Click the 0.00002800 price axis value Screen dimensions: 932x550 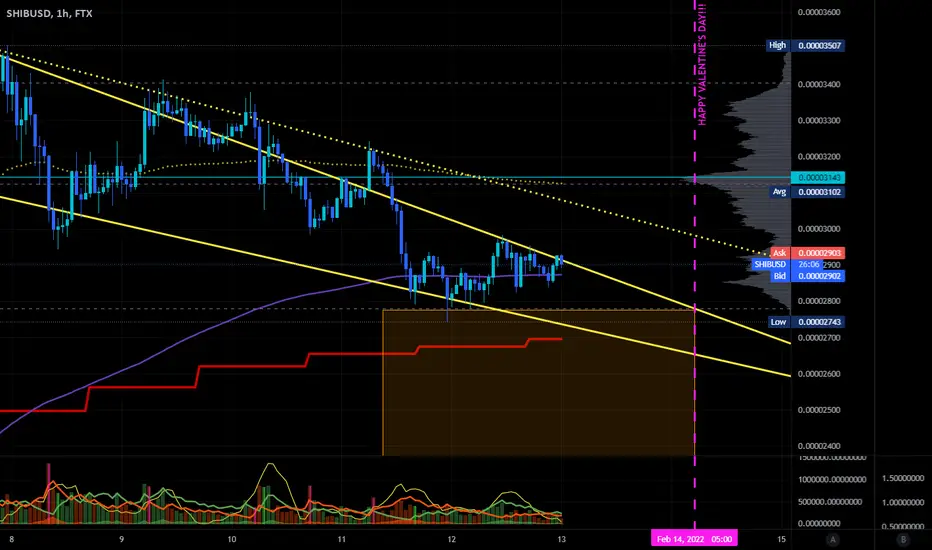pyautogui.click(x=818, y=301)
